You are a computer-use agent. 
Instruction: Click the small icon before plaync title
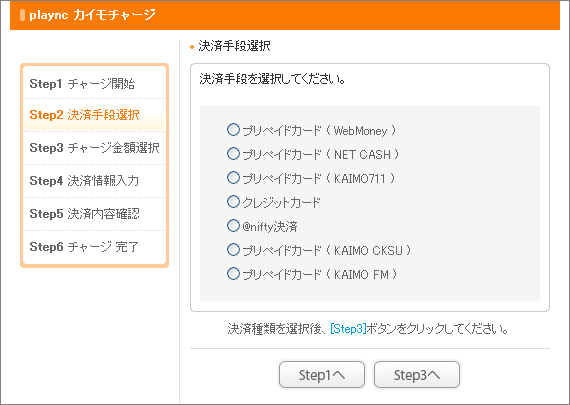(x=23, y=15)
